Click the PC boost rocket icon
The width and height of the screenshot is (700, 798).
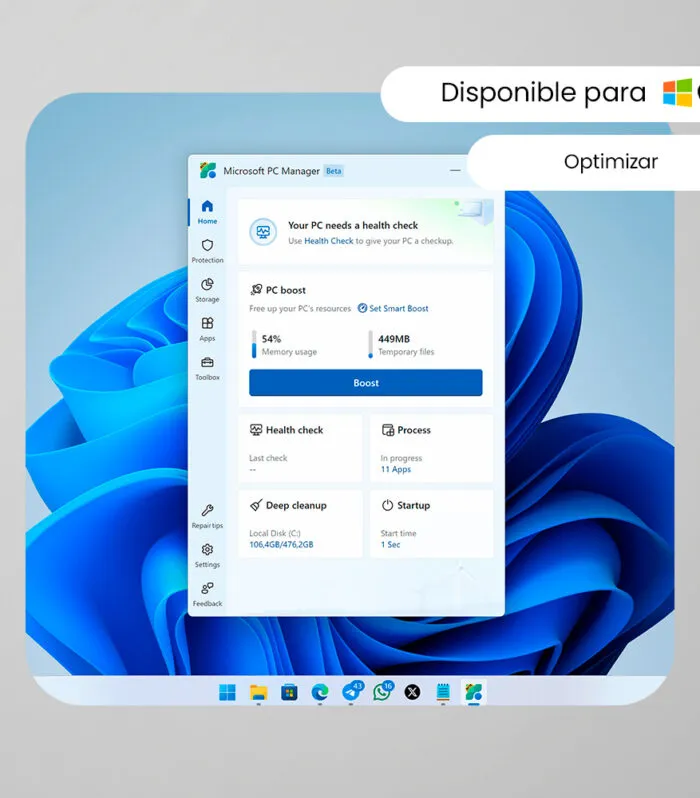tap(256, 290)
